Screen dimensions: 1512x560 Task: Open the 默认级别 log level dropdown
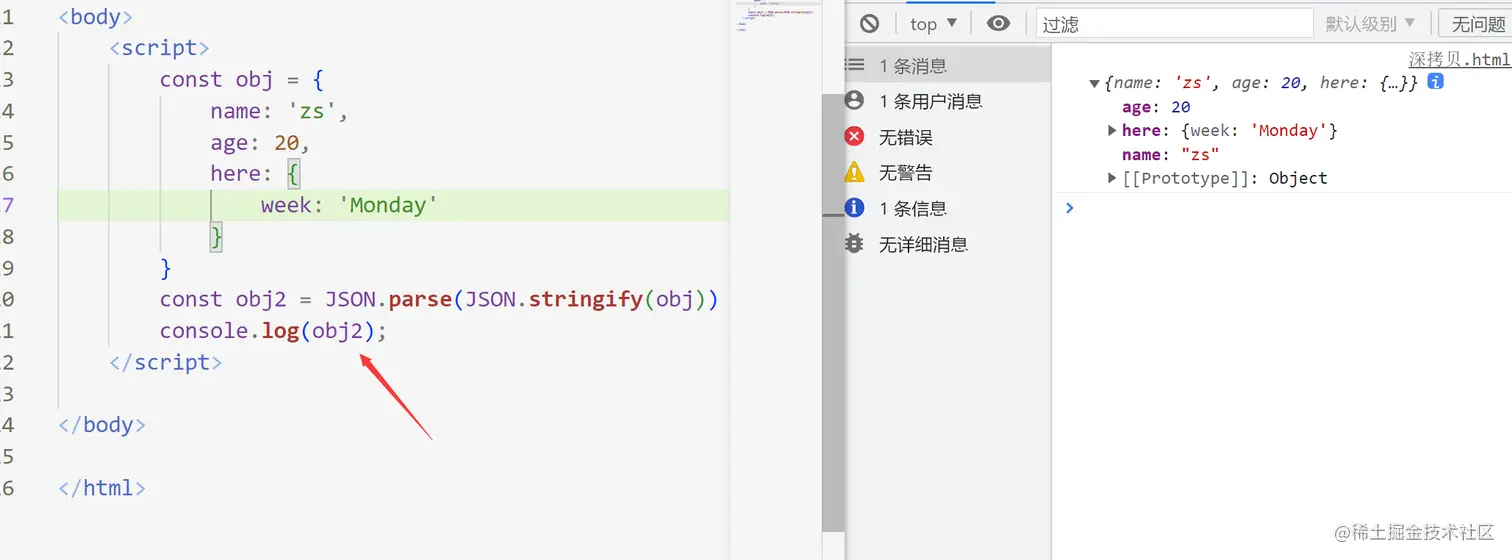coord(1371,23)
